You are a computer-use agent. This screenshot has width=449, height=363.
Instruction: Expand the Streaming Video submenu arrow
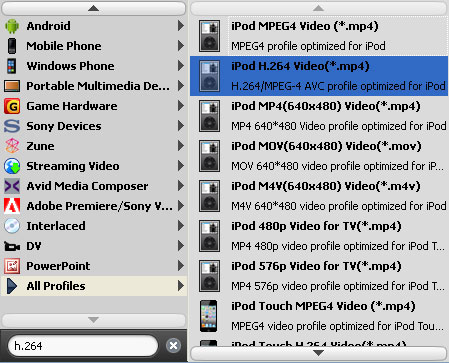coord(181,166)
